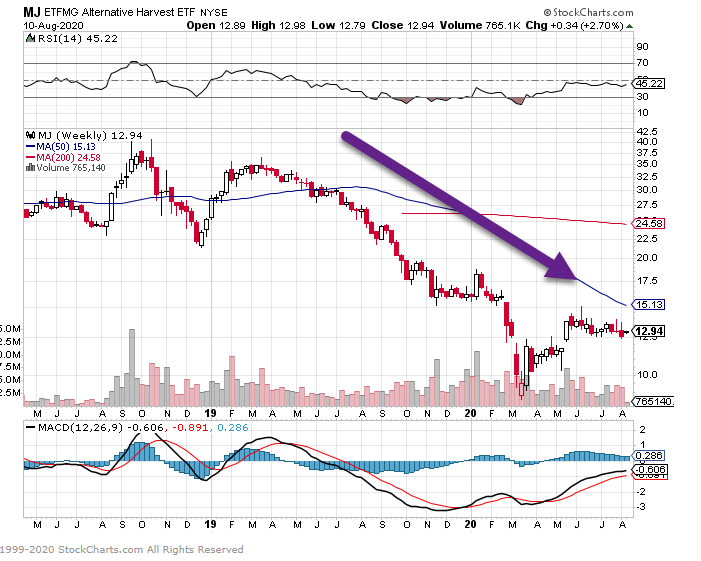Click the 10.0 price axis label
The width and height of the screenshot is (701, 561).
pyautogui.click(x=647, y=375)
